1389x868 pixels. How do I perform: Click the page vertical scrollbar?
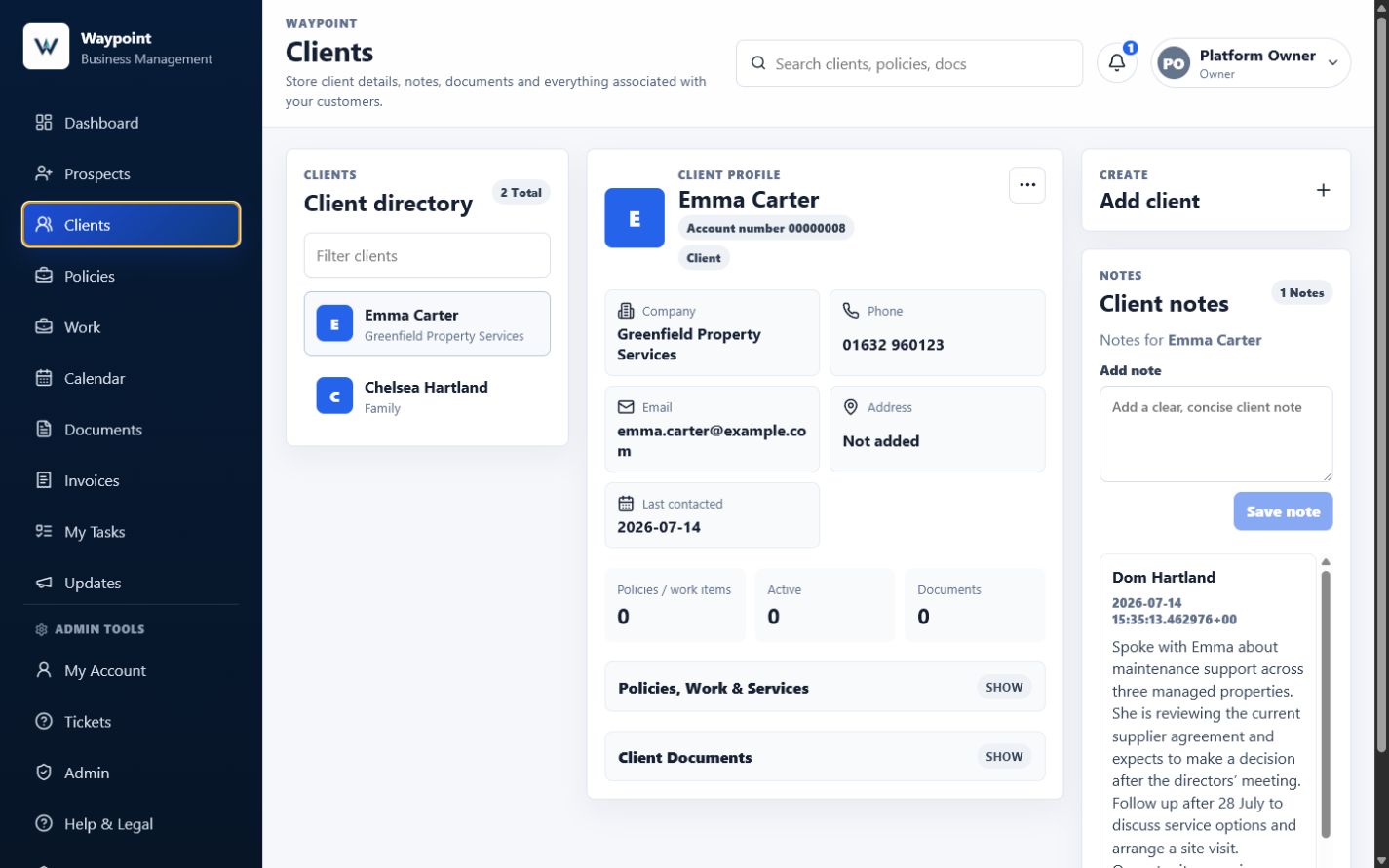[1381, 383]
